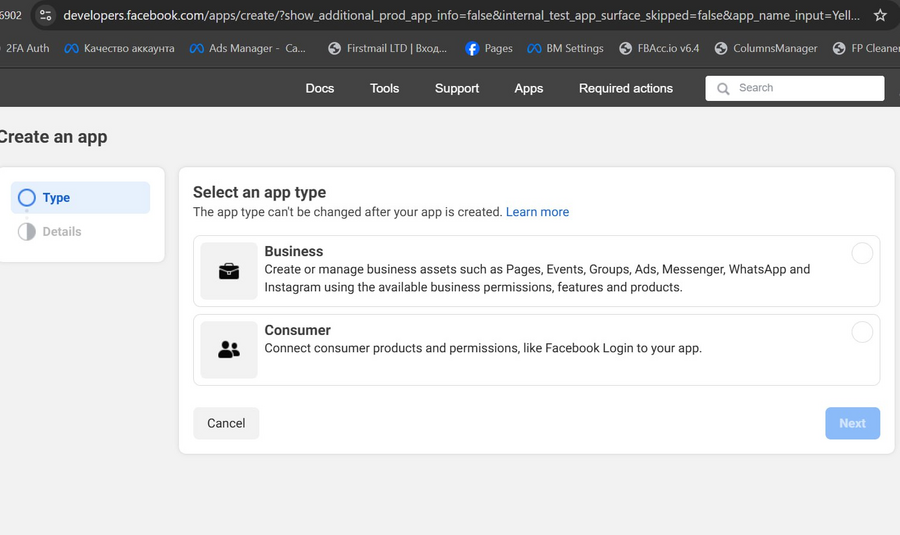
Task: Open the Pages bookmark
Action: (x=488, y=49)
